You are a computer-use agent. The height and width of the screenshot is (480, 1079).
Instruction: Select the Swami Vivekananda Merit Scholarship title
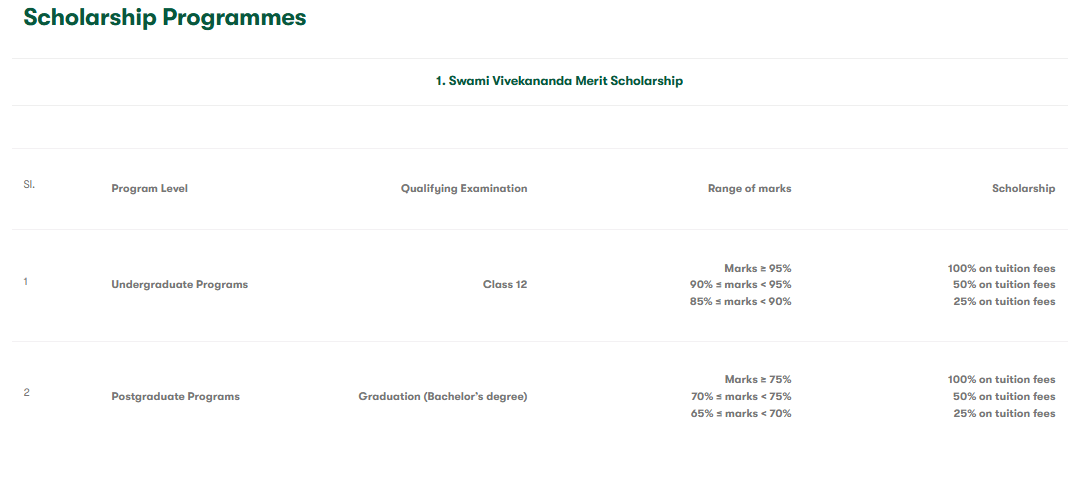559,81
